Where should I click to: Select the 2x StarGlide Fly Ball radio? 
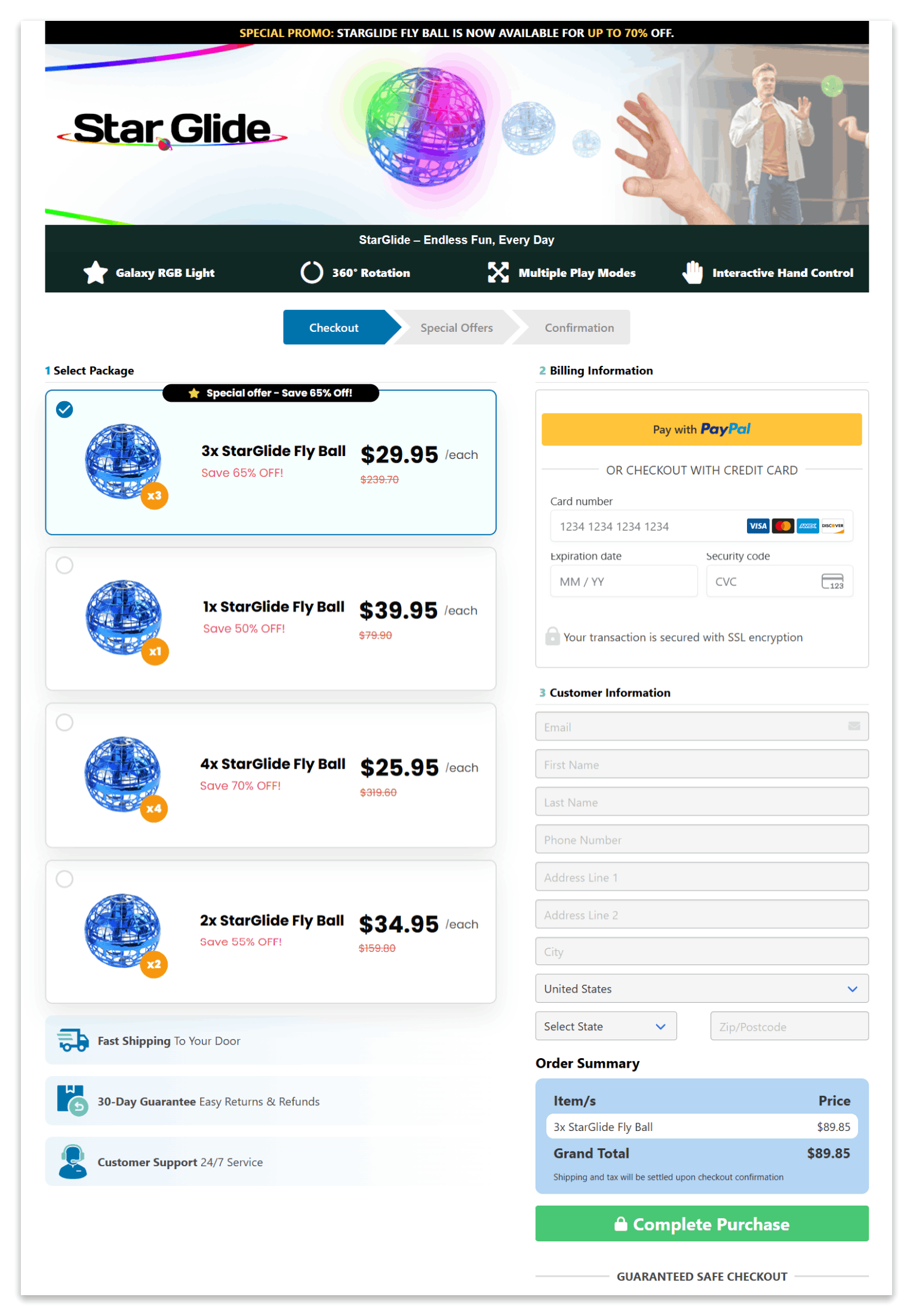(64, 879)
